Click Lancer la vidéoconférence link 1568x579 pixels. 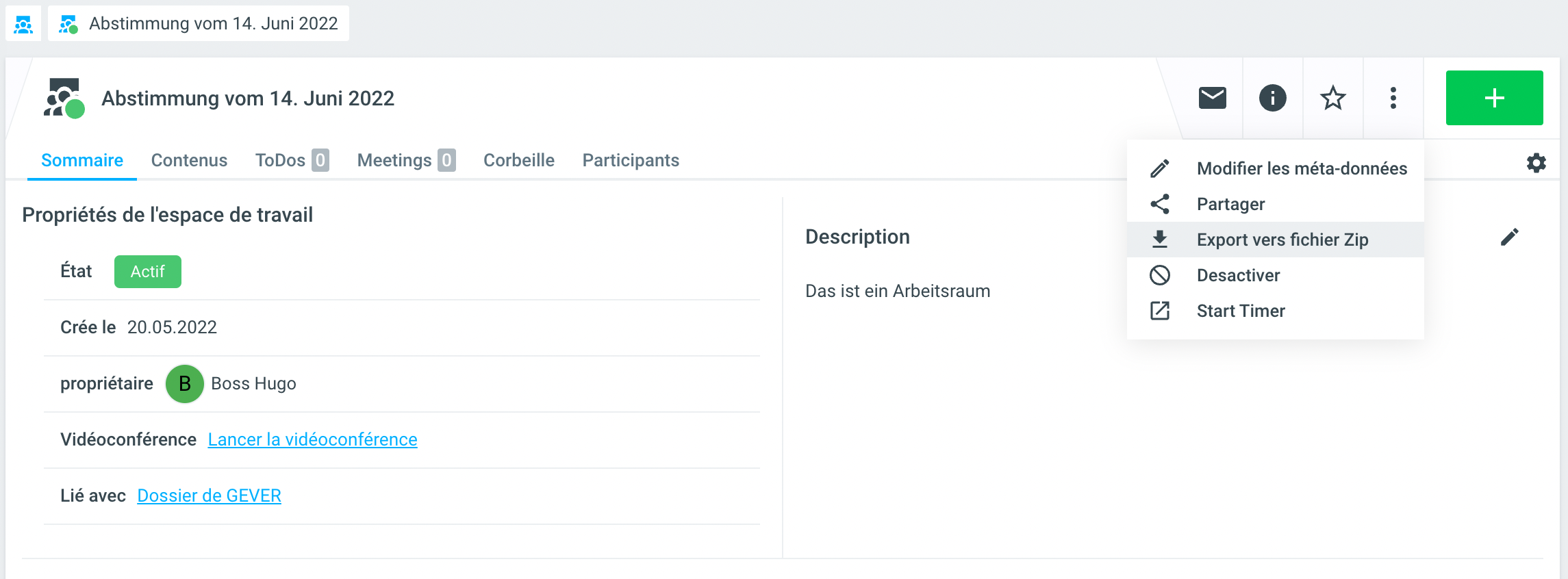click(x=312, y=439)
